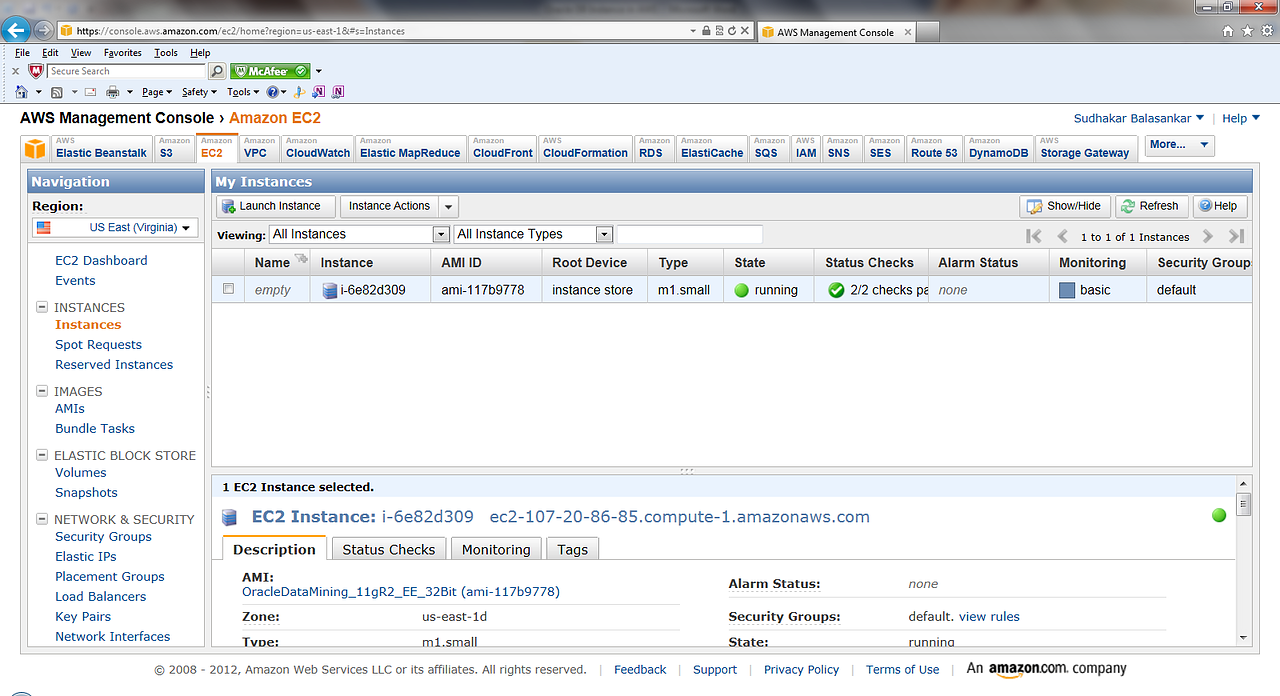
Task: Click the browser Back arrow button
Action: [x=16, y=30]
